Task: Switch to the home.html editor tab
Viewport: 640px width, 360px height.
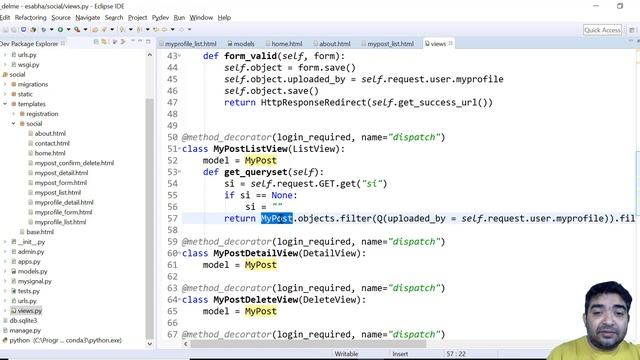Action: [284, 44]
